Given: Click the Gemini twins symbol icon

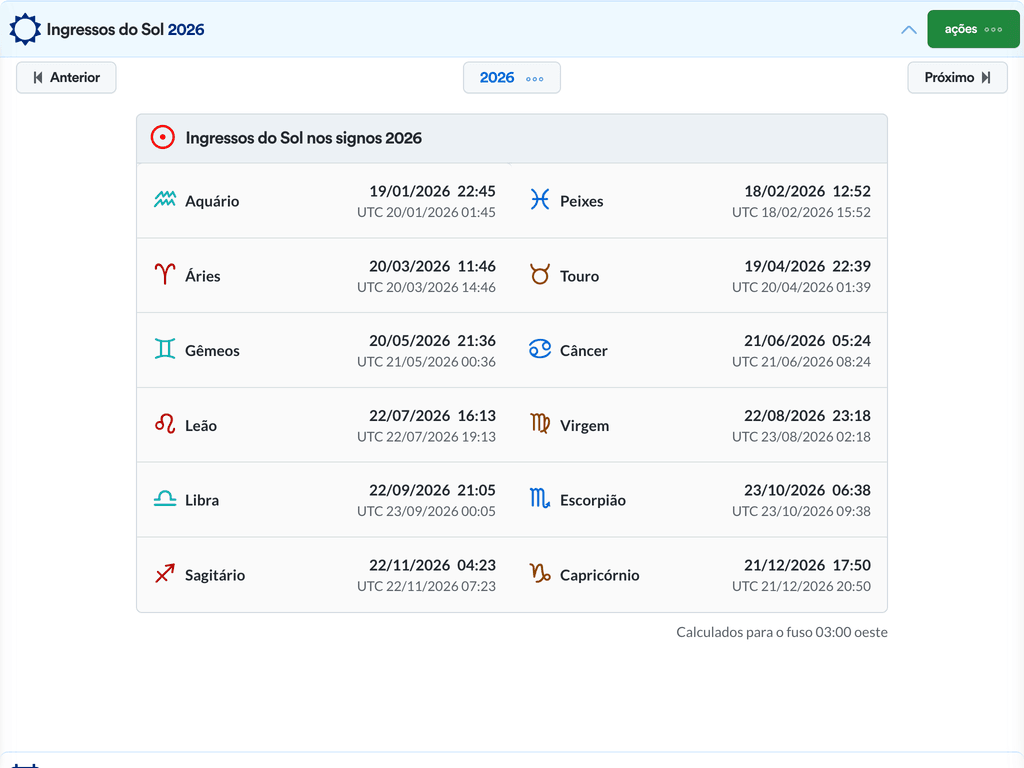Looking at the screenshot, I should 165,349.
